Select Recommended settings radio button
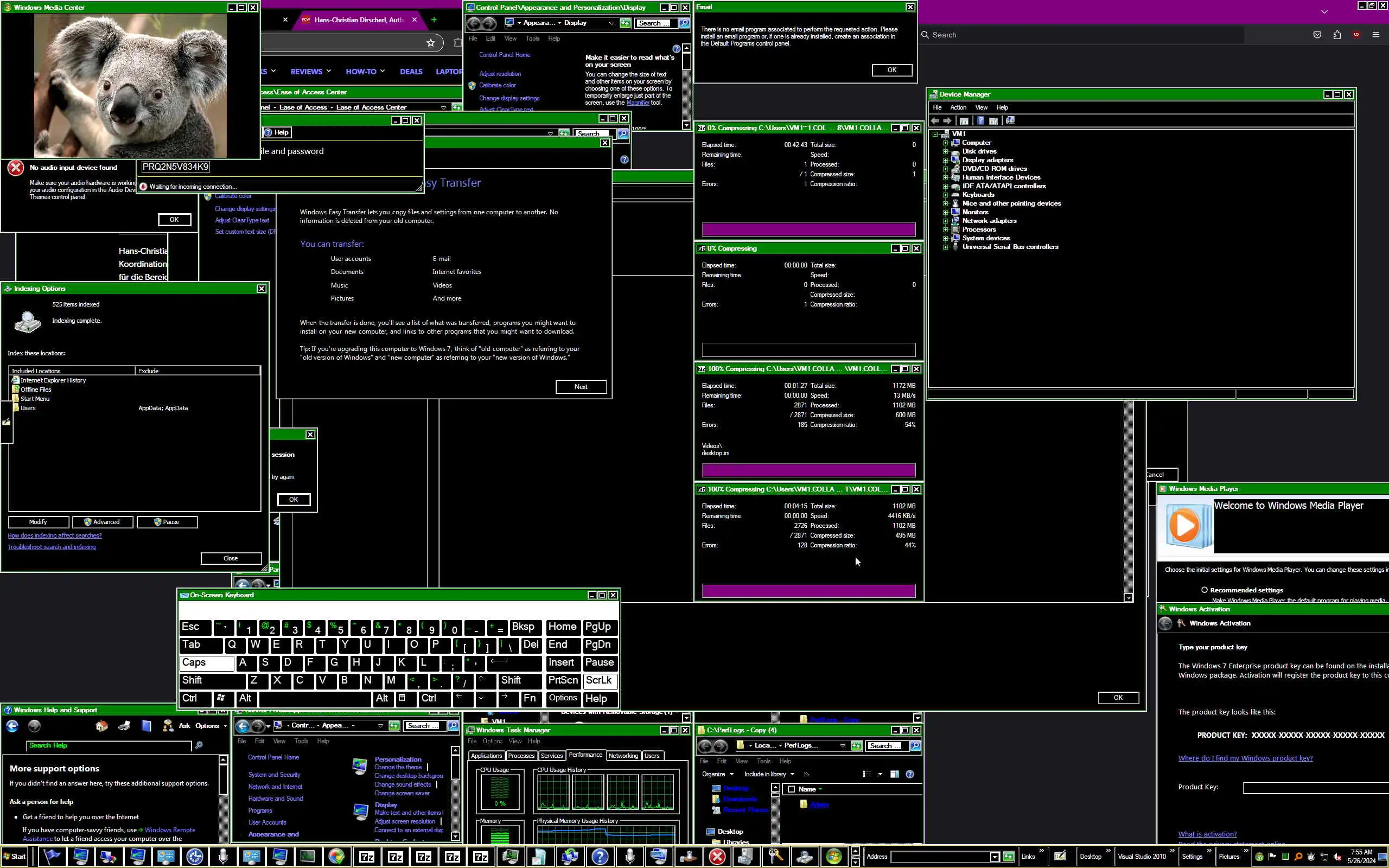The height and width of the screenshot is (868, 1389). pos(1204,590)
